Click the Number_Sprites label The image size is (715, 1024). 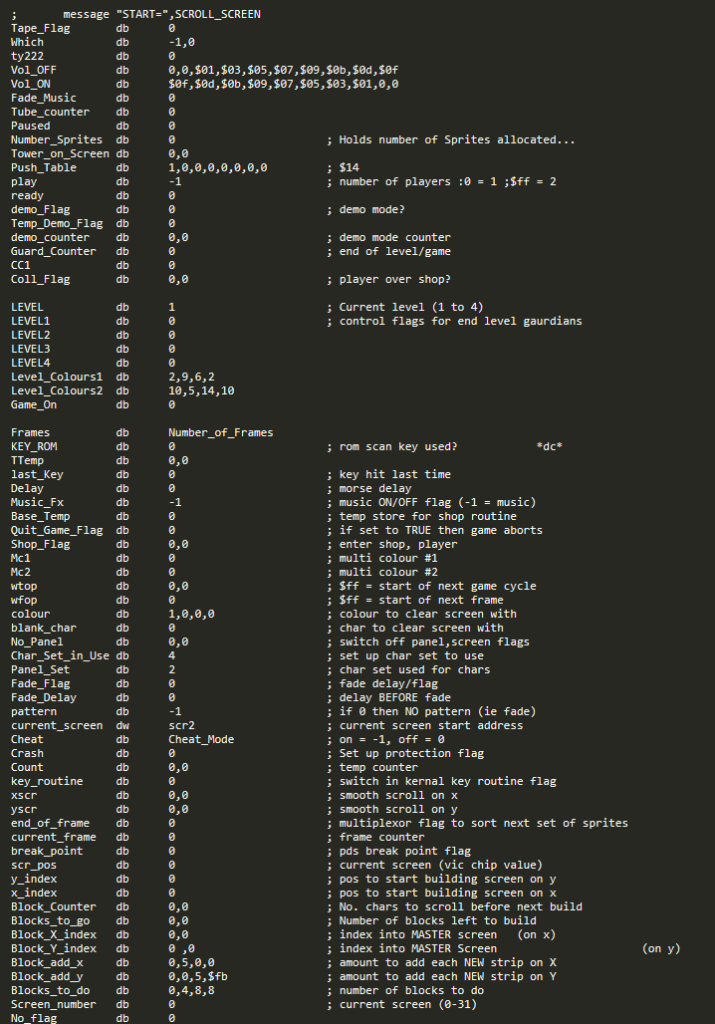[x=54, y=140]
